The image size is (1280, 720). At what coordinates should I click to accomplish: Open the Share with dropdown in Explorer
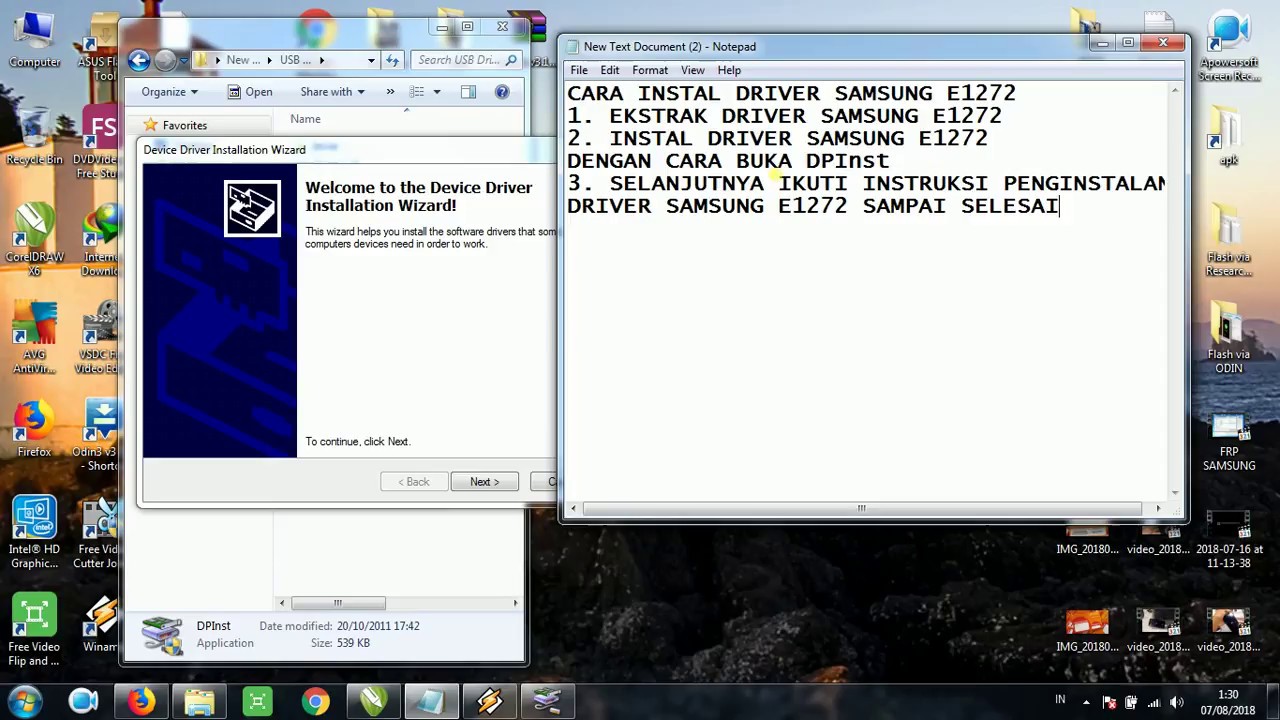[x=332, y=92]
